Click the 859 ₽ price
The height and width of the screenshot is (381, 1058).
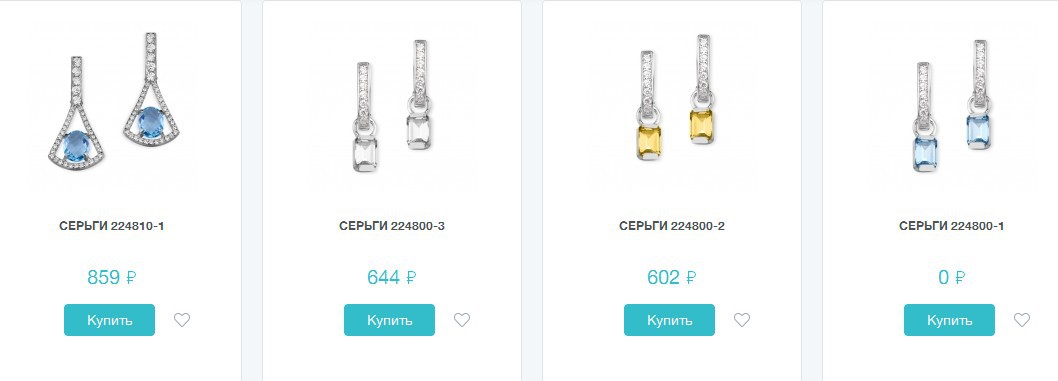(x=112, y=277)
